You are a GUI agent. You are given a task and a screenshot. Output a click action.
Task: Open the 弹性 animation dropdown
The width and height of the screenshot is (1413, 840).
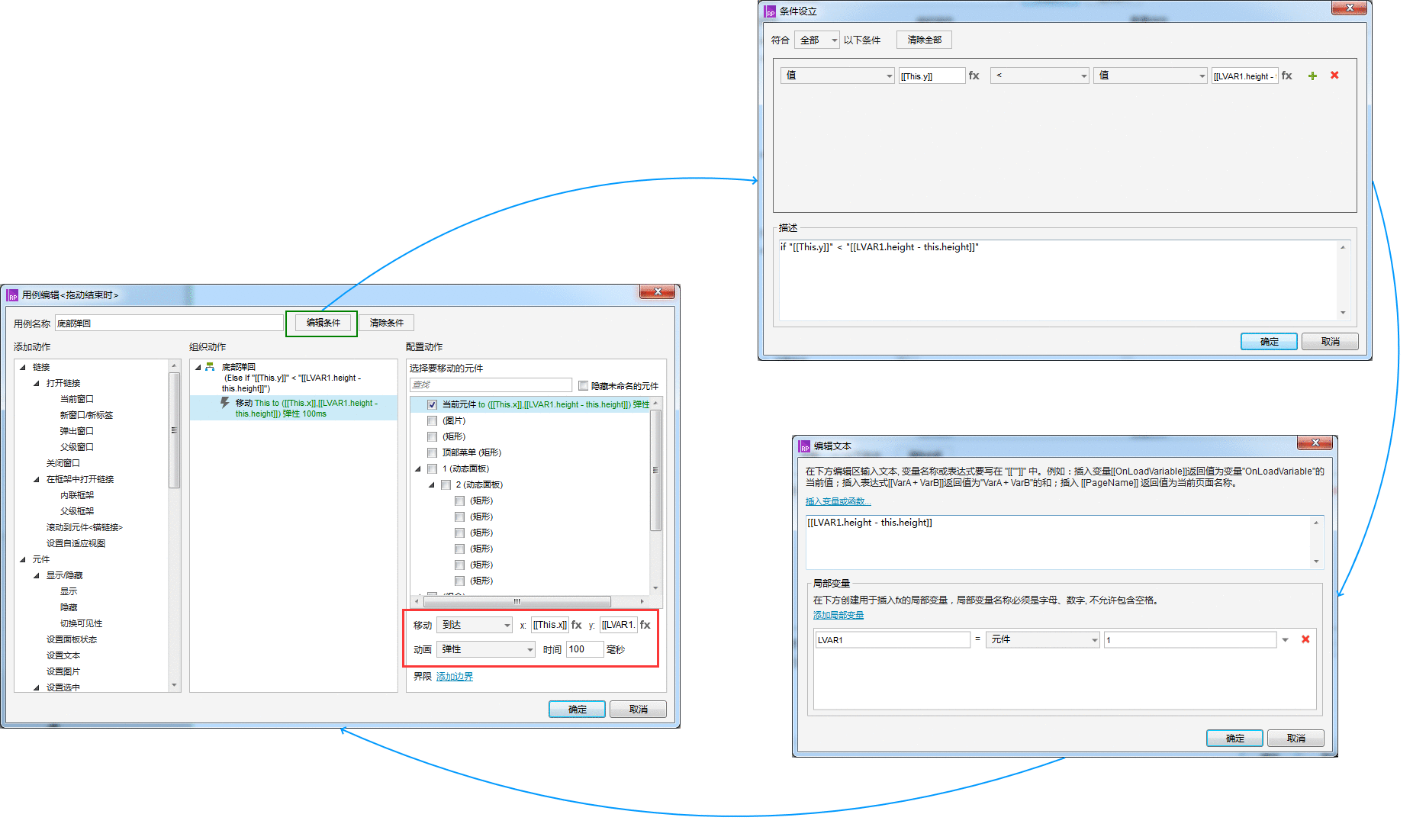(x=486, y=649)
